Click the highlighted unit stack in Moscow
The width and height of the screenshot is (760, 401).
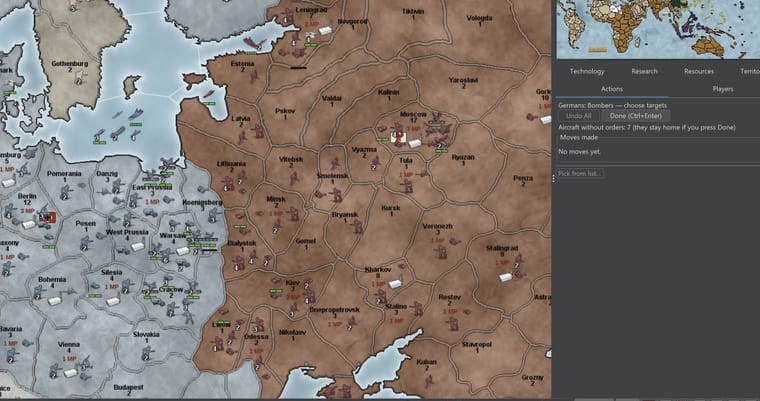coord(398,135)
